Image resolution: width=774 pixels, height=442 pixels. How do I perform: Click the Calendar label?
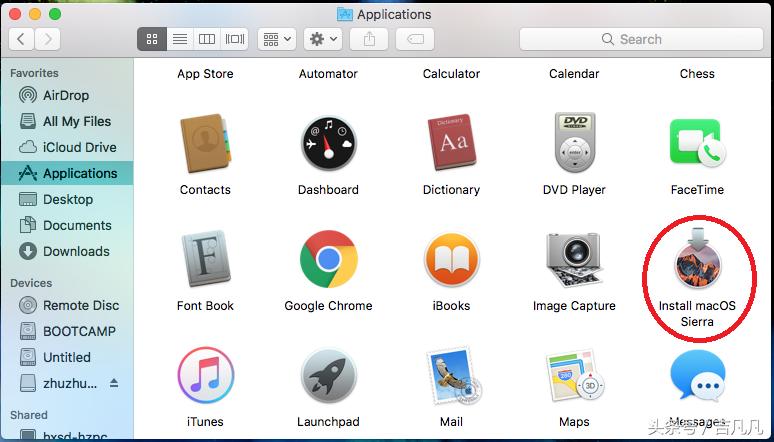(574, 74)
